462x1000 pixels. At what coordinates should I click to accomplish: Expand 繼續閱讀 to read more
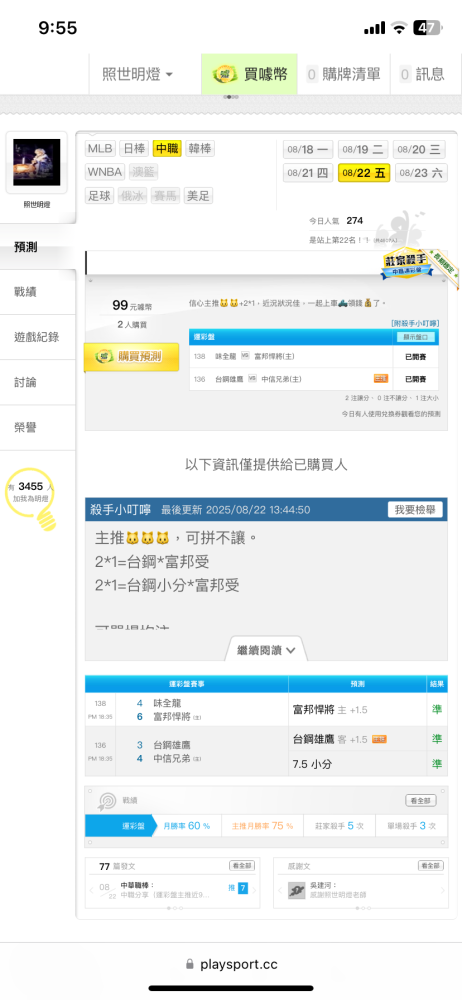tap(266, 650)
